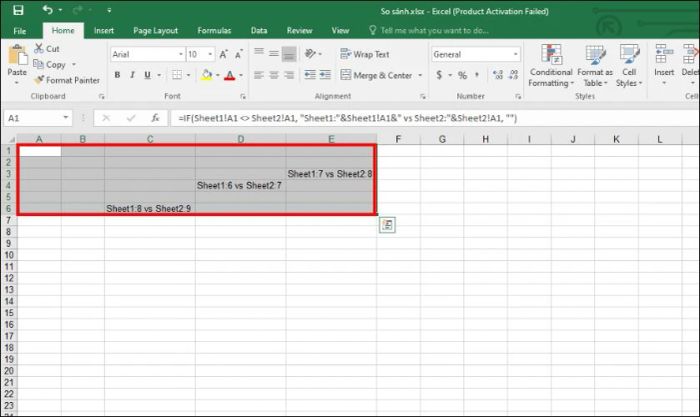Apply percent style

(x=462, y=75)
